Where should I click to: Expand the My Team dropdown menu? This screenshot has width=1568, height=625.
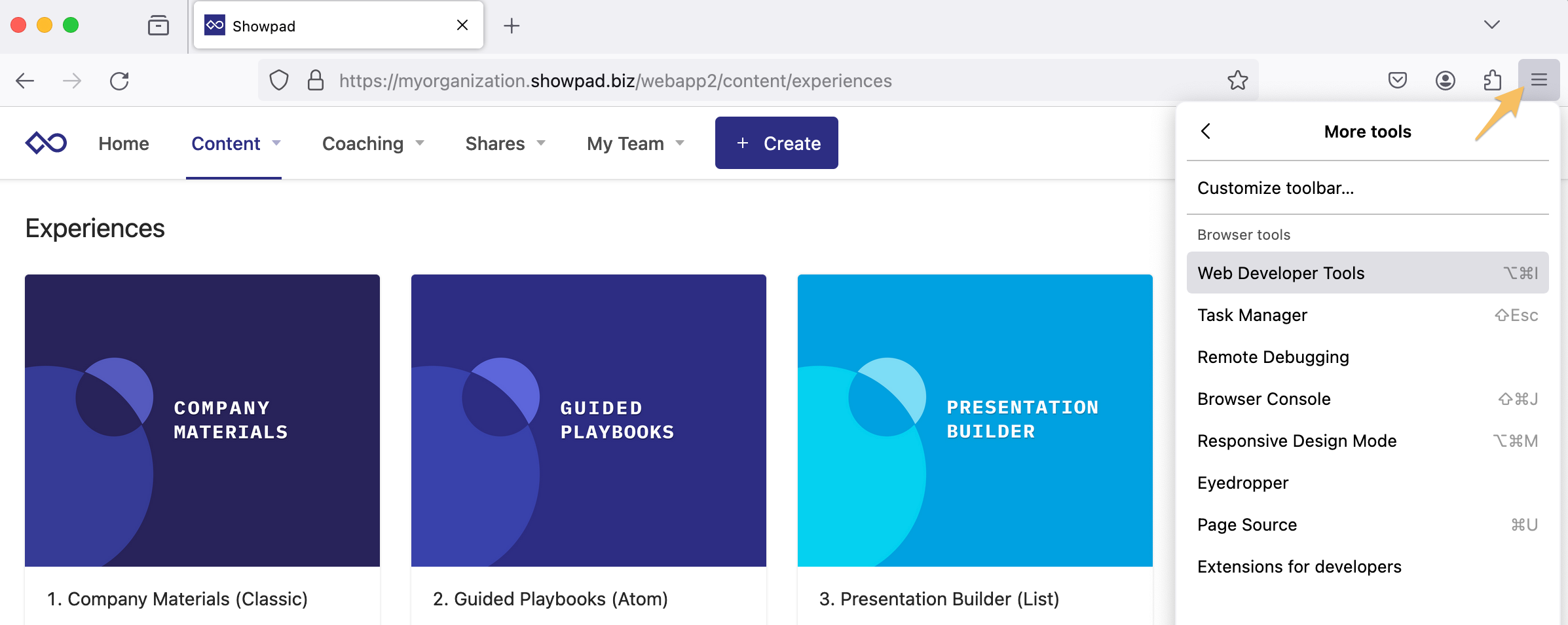click(x=635, y=143)
